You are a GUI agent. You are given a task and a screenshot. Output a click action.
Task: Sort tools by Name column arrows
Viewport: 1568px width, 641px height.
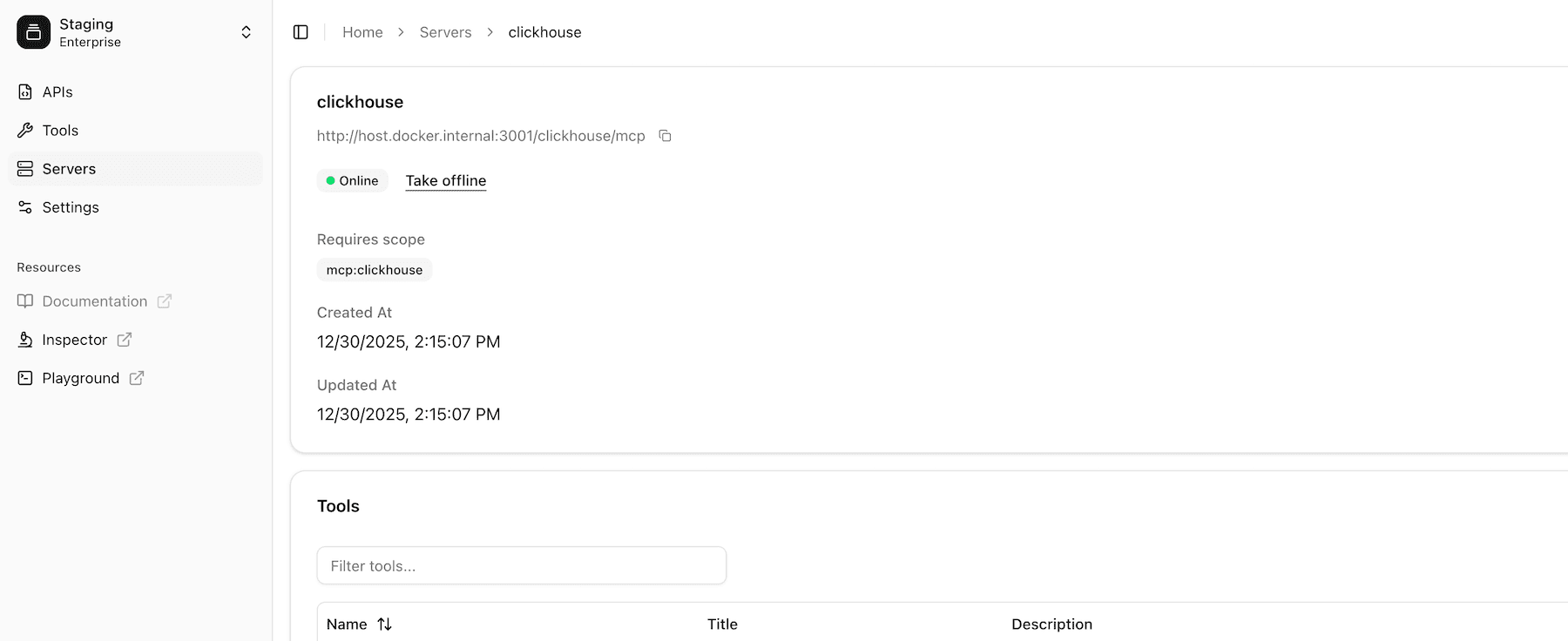coord(384,624)
